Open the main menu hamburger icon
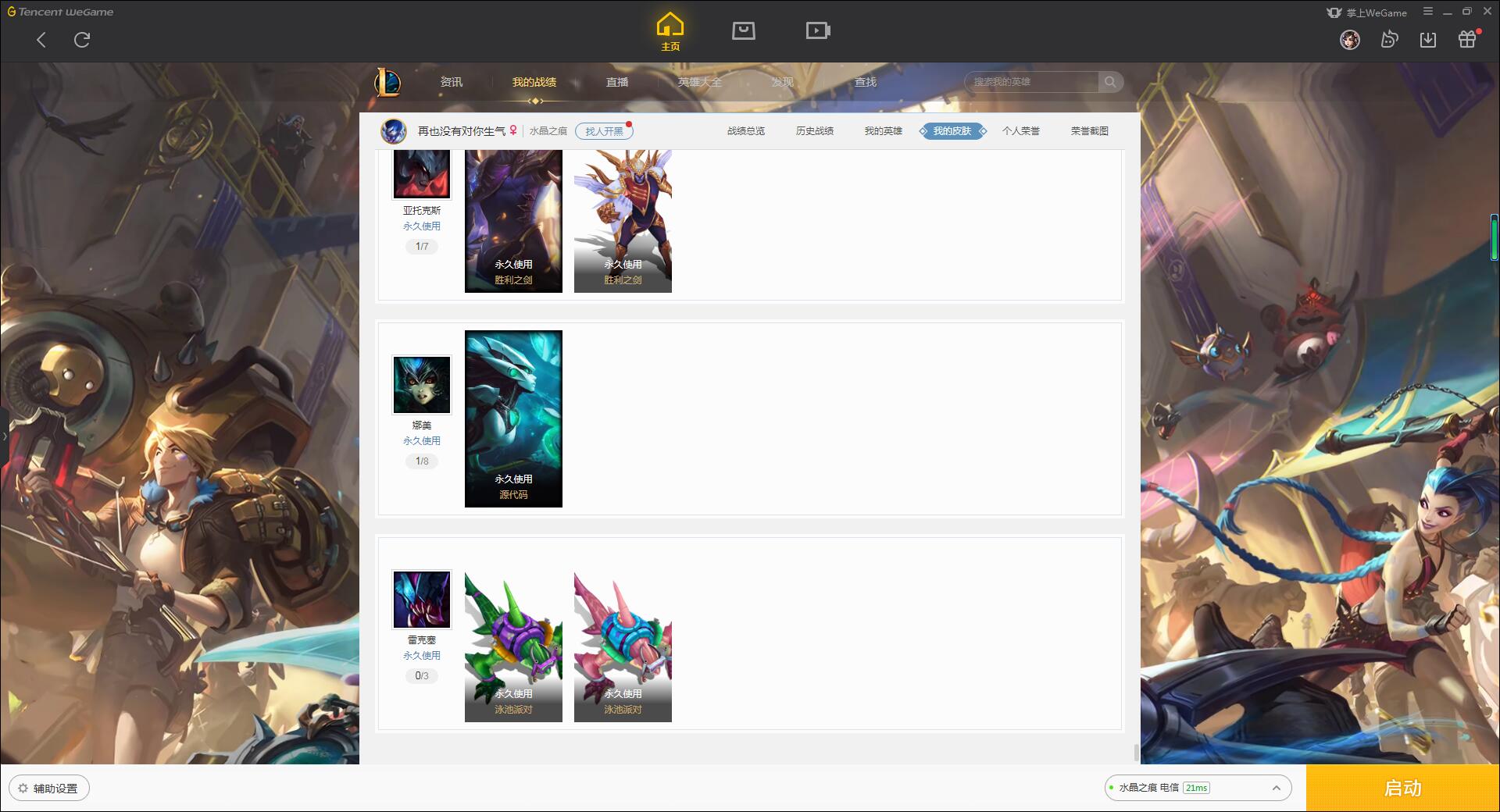Viewport: 1500px width, 812px height. coord(1428,12)
